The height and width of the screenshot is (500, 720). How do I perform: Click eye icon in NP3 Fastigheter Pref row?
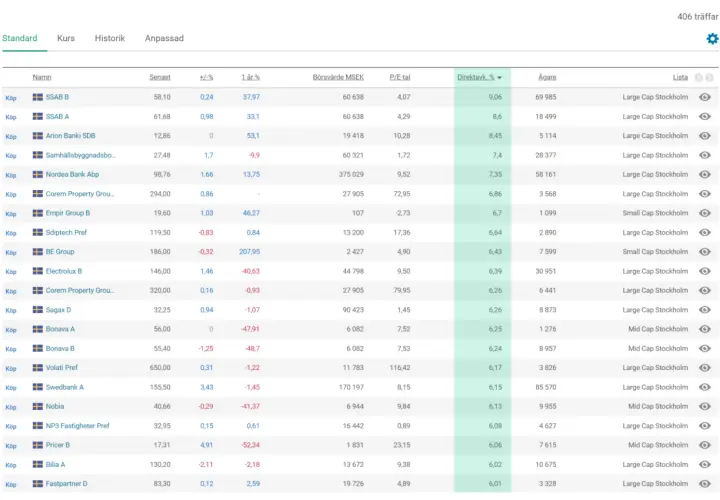pos(705,426)
